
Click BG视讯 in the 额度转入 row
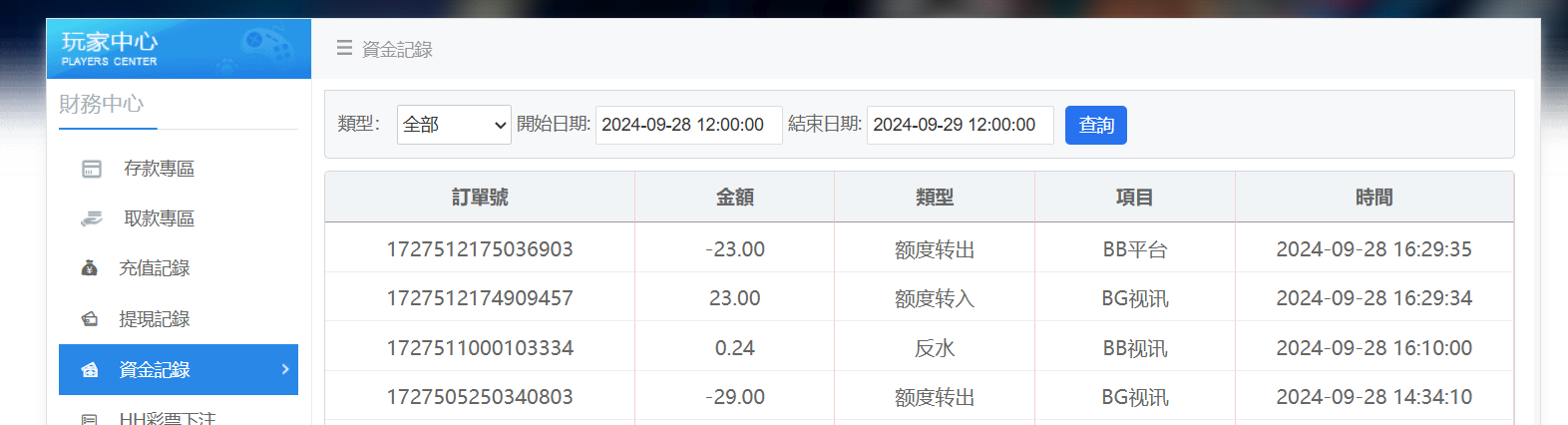(x=1135, y=298)
